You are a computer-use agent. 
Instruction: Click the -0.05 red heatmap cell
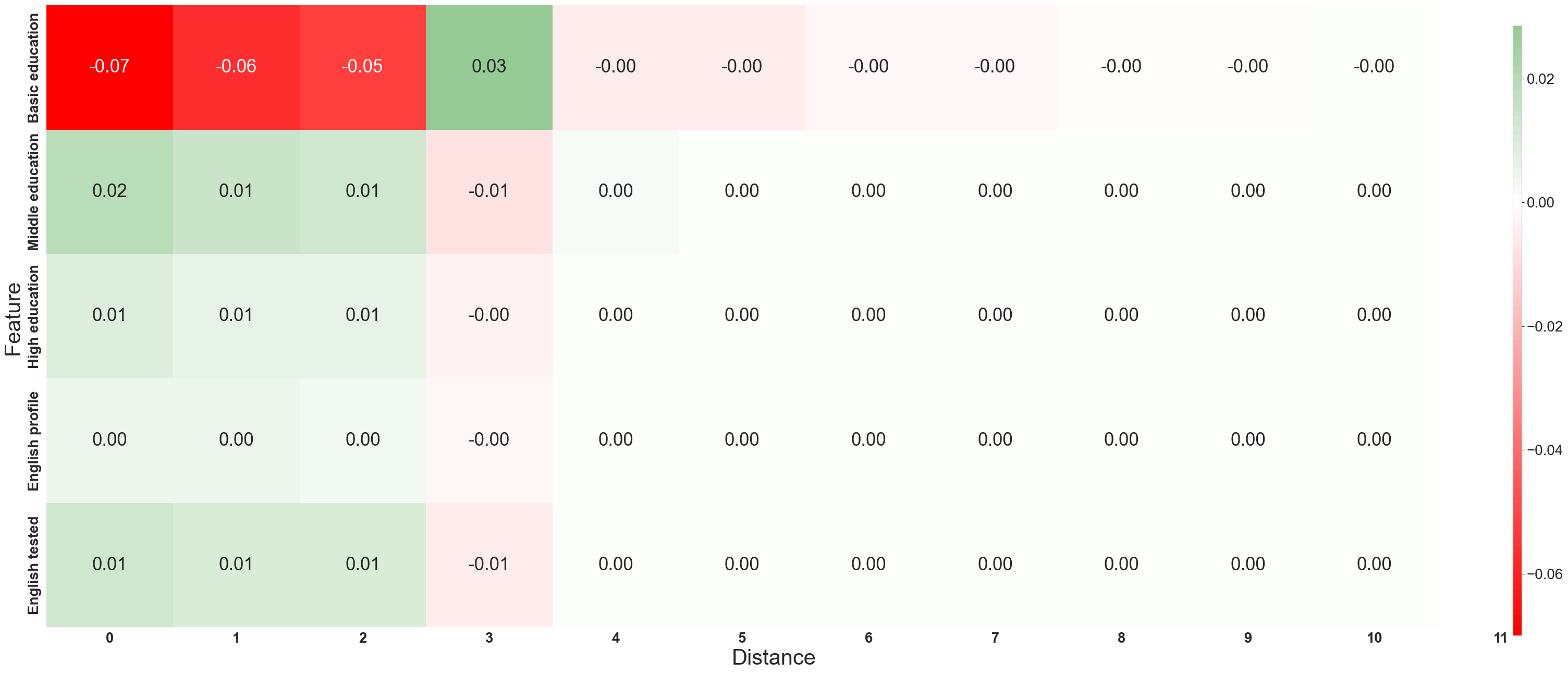362,66
